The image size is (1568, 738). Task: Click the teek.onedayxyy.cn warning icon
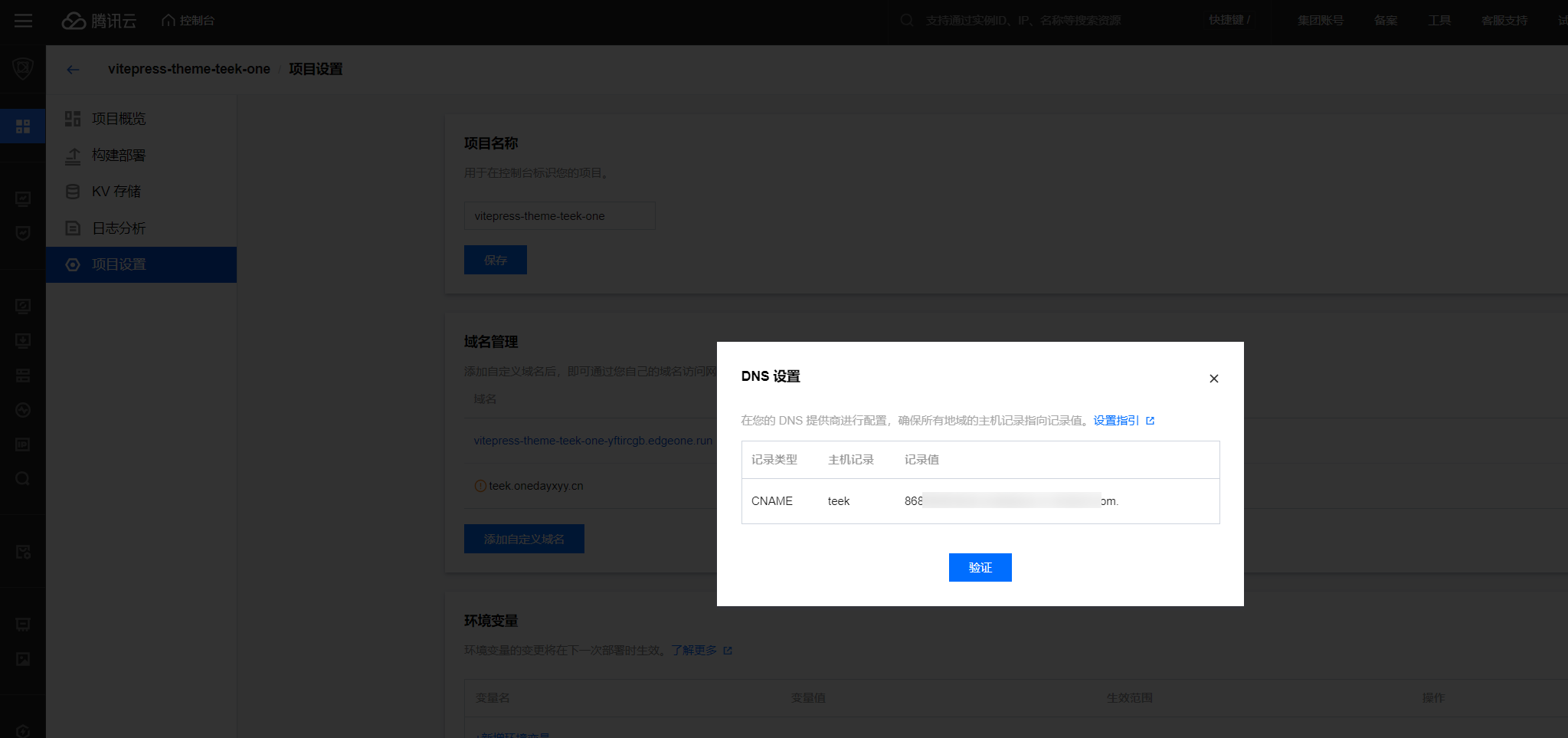480,486
